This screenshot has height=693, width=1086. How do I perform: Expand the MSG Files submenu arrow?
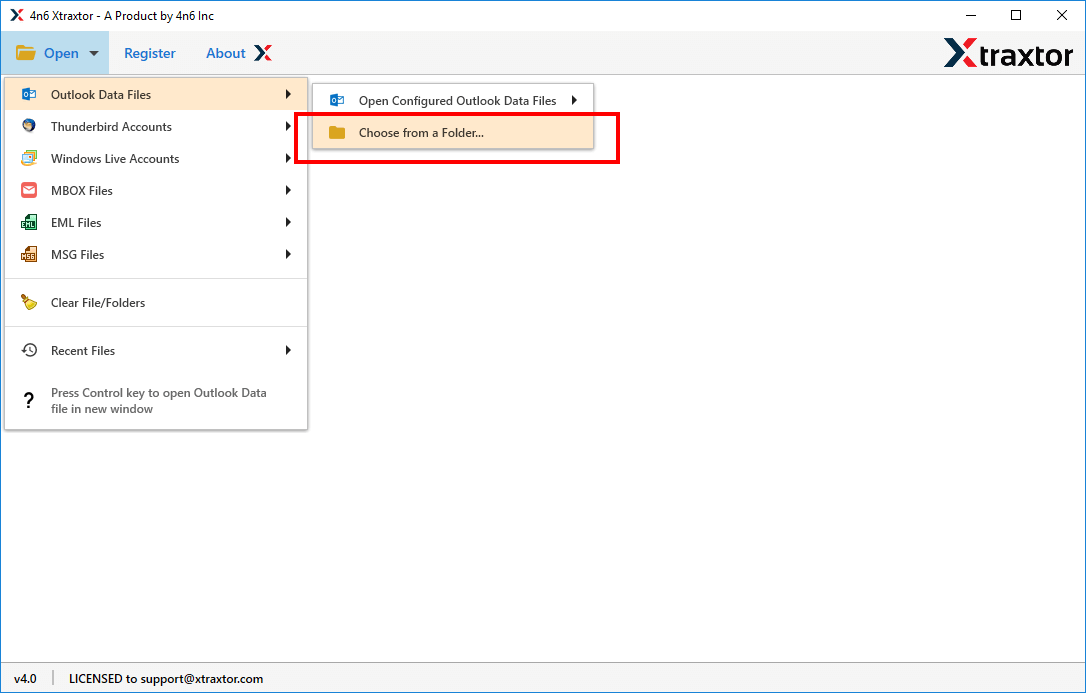tap(288, 254)
